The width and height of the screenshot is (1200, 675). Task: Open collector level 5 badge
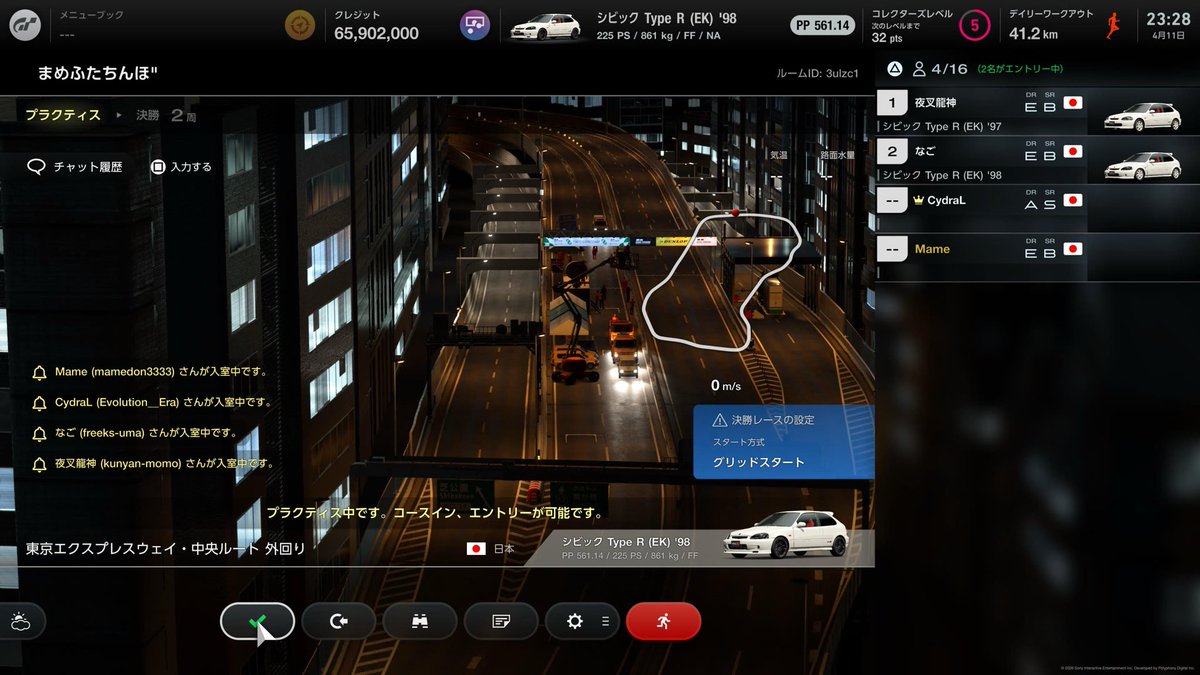[x=974, y=25]
